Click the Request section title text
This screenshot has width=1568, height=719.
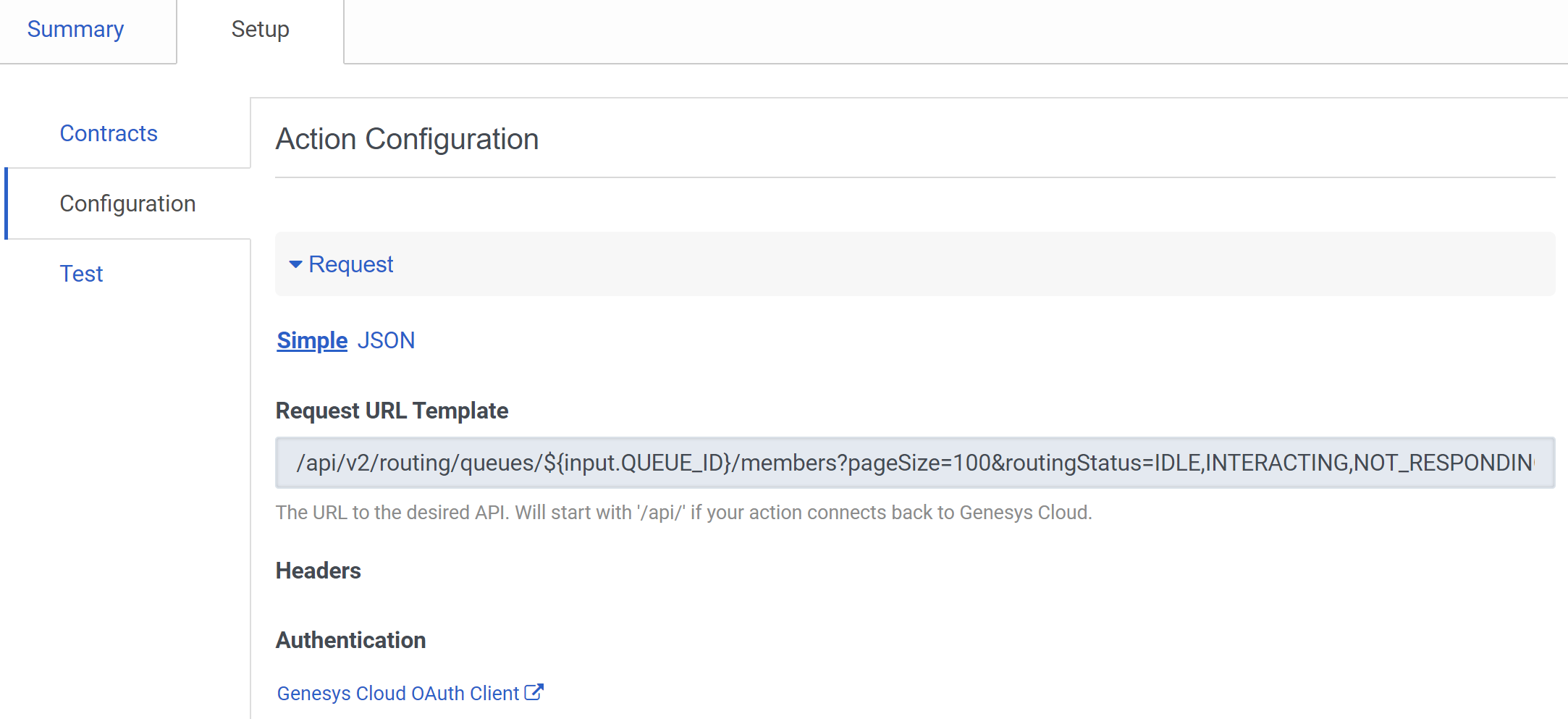pyautogui.click(x=351, y=264)
